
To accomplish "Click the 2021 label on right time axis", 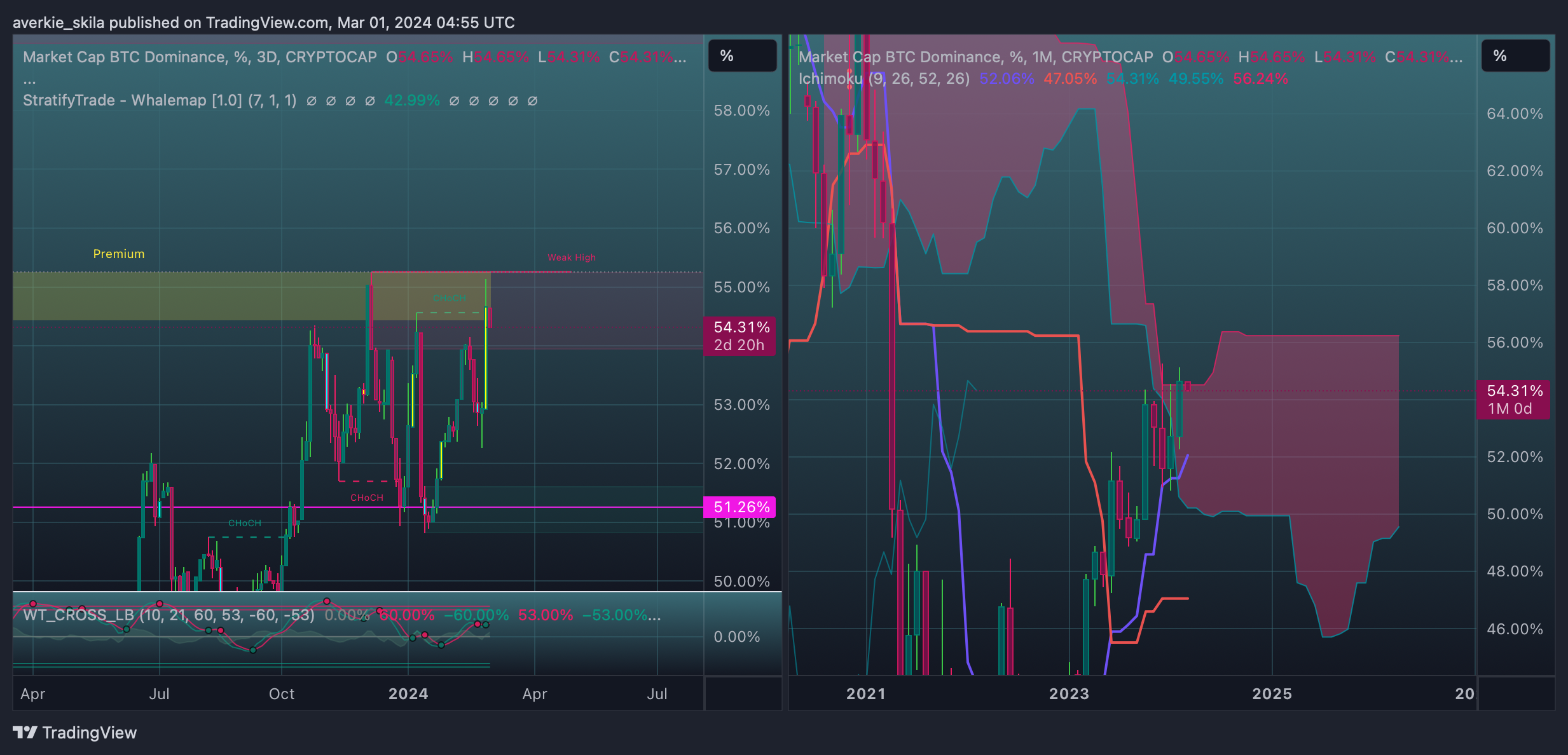I will [x=866, y=694].
